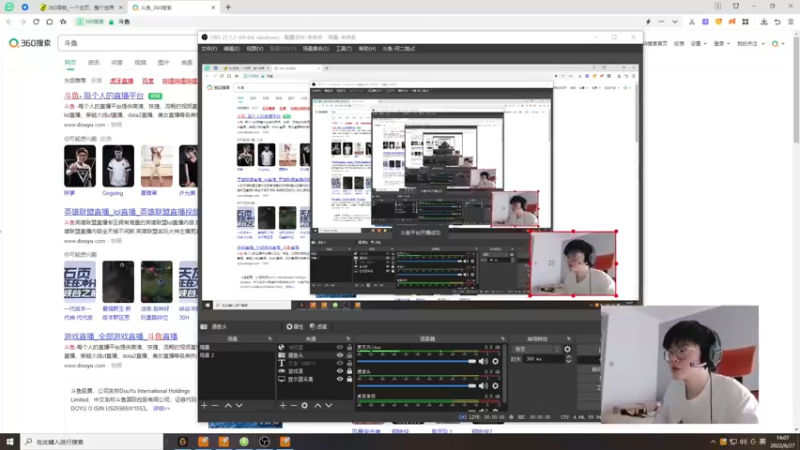Open OBS 帮助(H) menu
This screenshot has height=450, width=800.
pyautogui.click(x=367, y=48)
